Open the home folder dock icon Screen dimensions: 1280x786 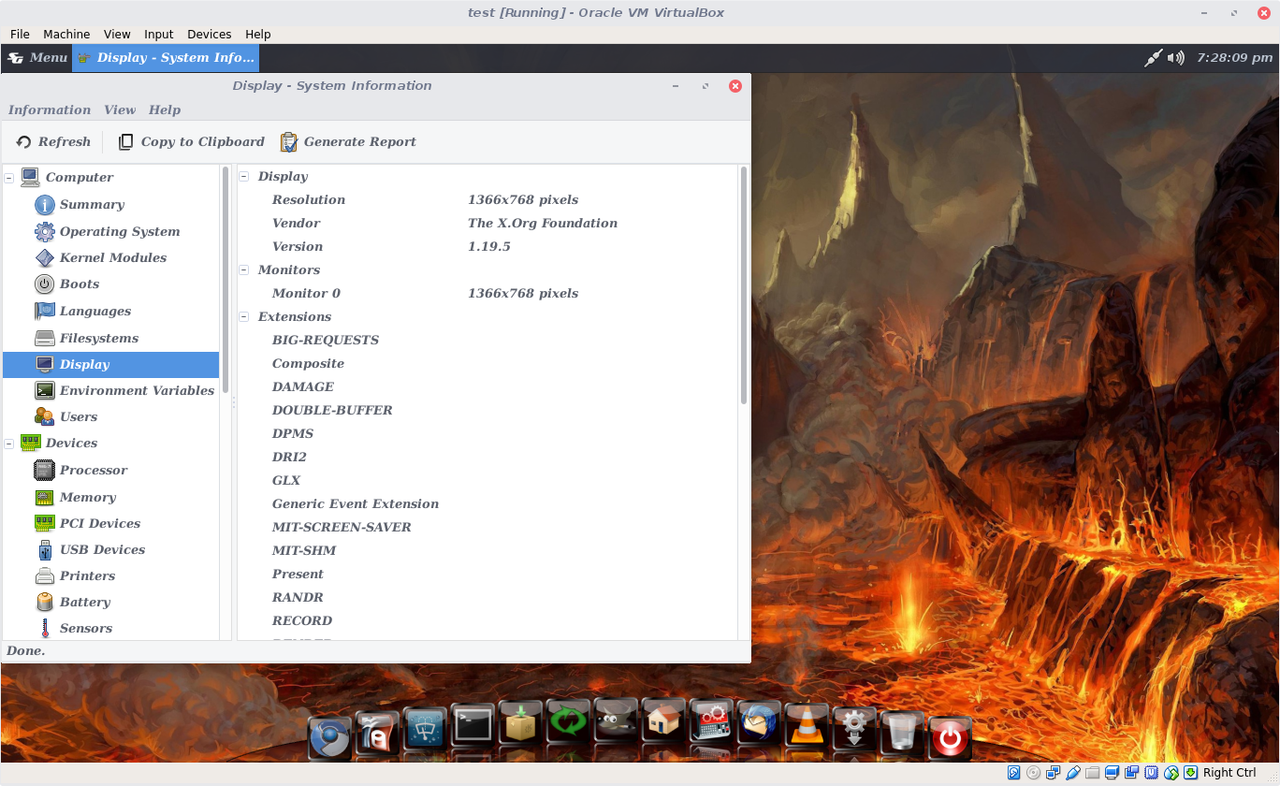663,721
